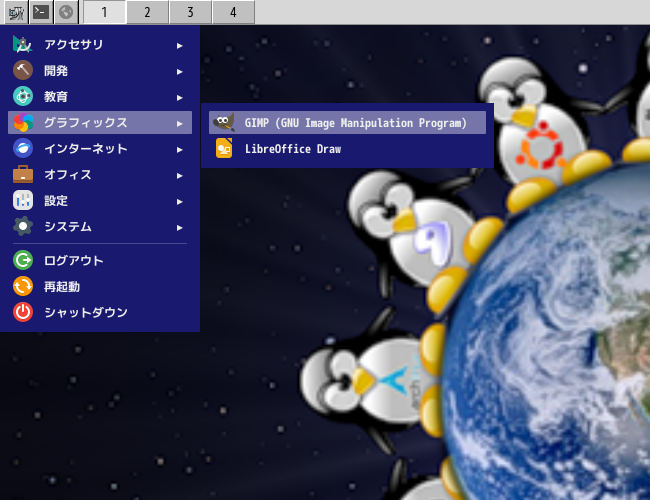650x500 pixels.
Task: Switch to workspace 2
Action: [148, 12]
